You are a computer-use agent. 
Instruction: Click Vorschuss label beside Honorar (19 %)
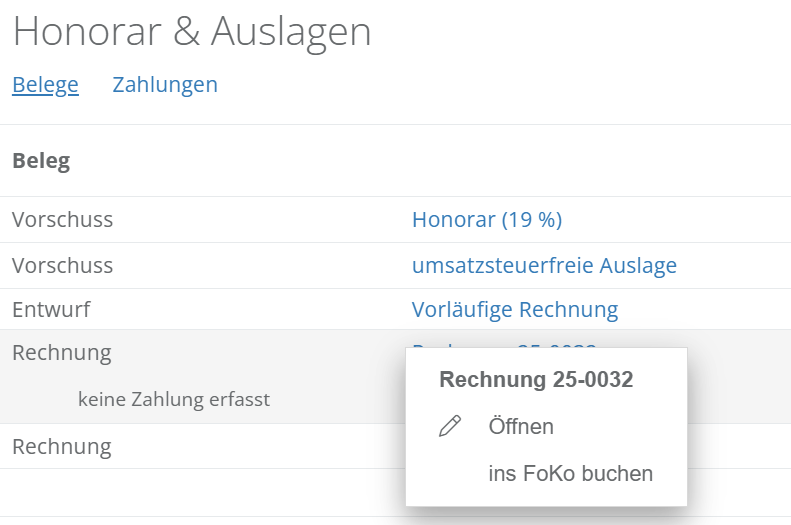pos(62,220)
